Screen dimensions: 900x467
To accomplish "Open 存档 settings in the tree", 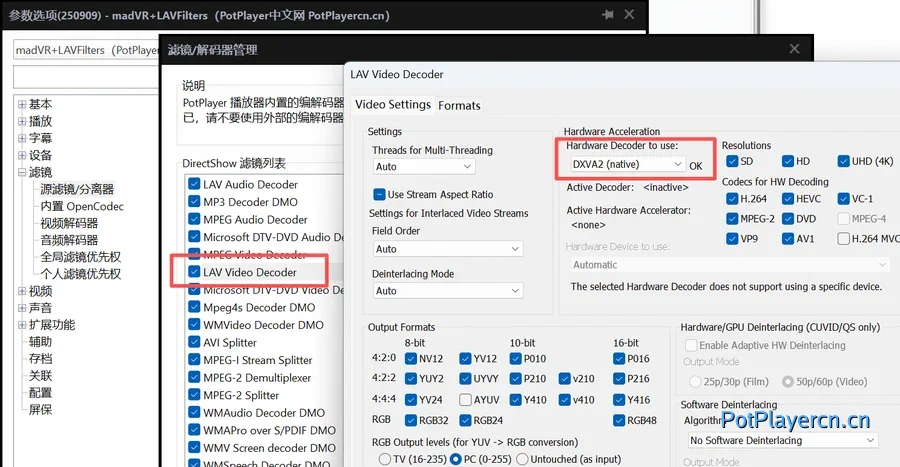I will [40, 359].
